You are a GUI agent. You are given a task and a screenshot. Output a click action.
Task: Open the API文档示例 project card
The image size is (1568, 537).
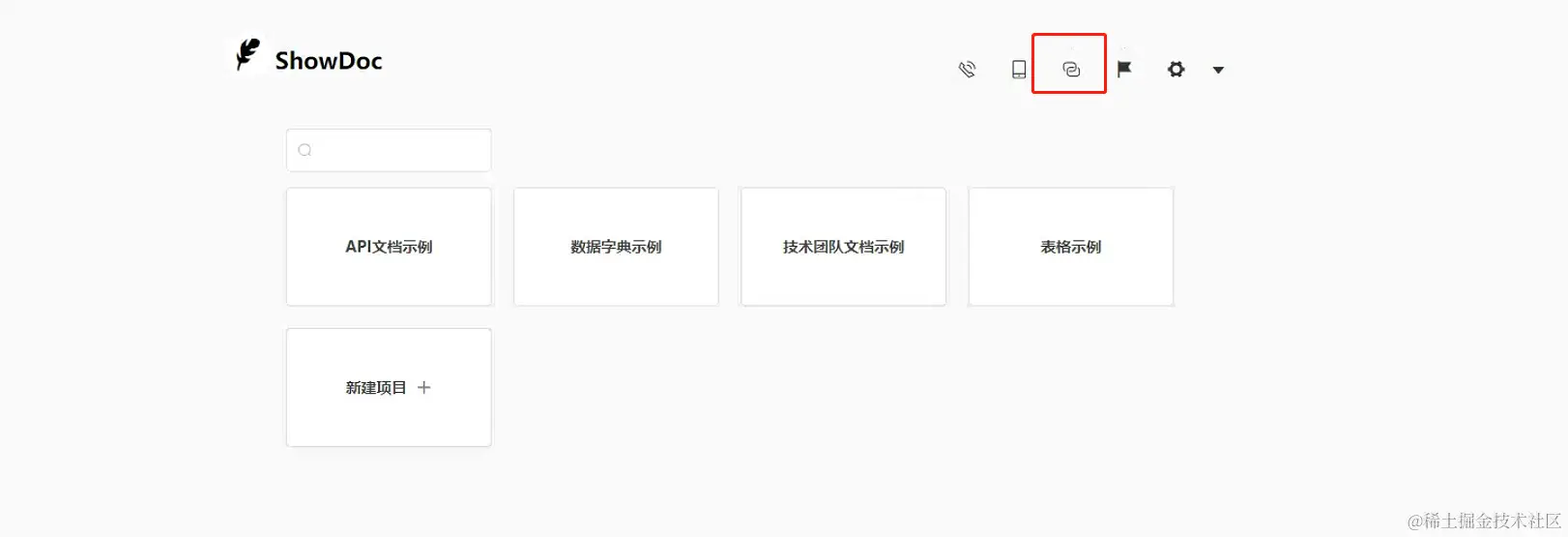pos(389,247)
